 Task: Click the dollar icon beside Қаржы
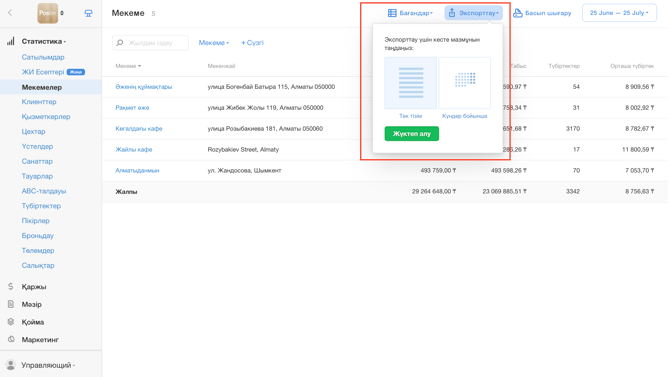11,286
